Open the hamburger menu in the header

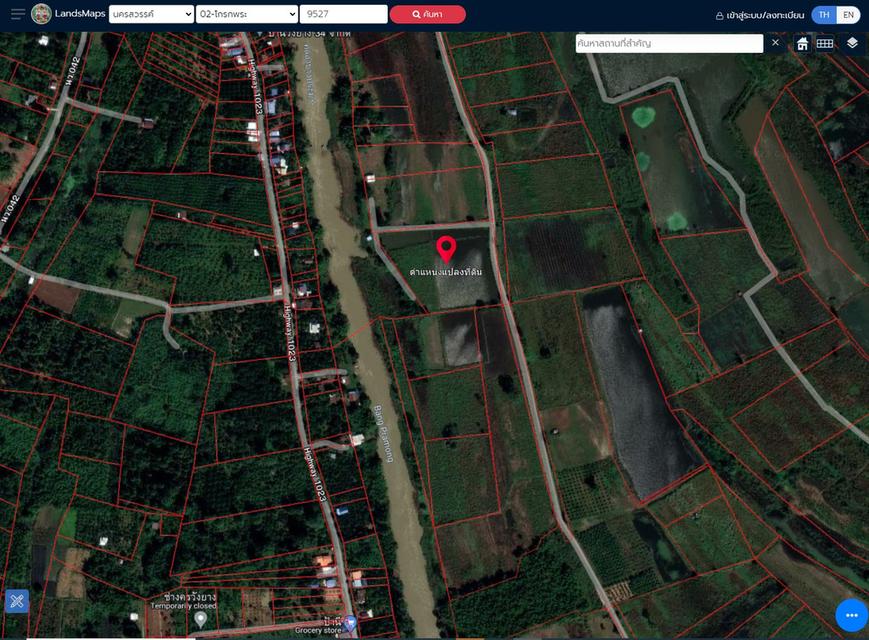(x=17, y=14)
